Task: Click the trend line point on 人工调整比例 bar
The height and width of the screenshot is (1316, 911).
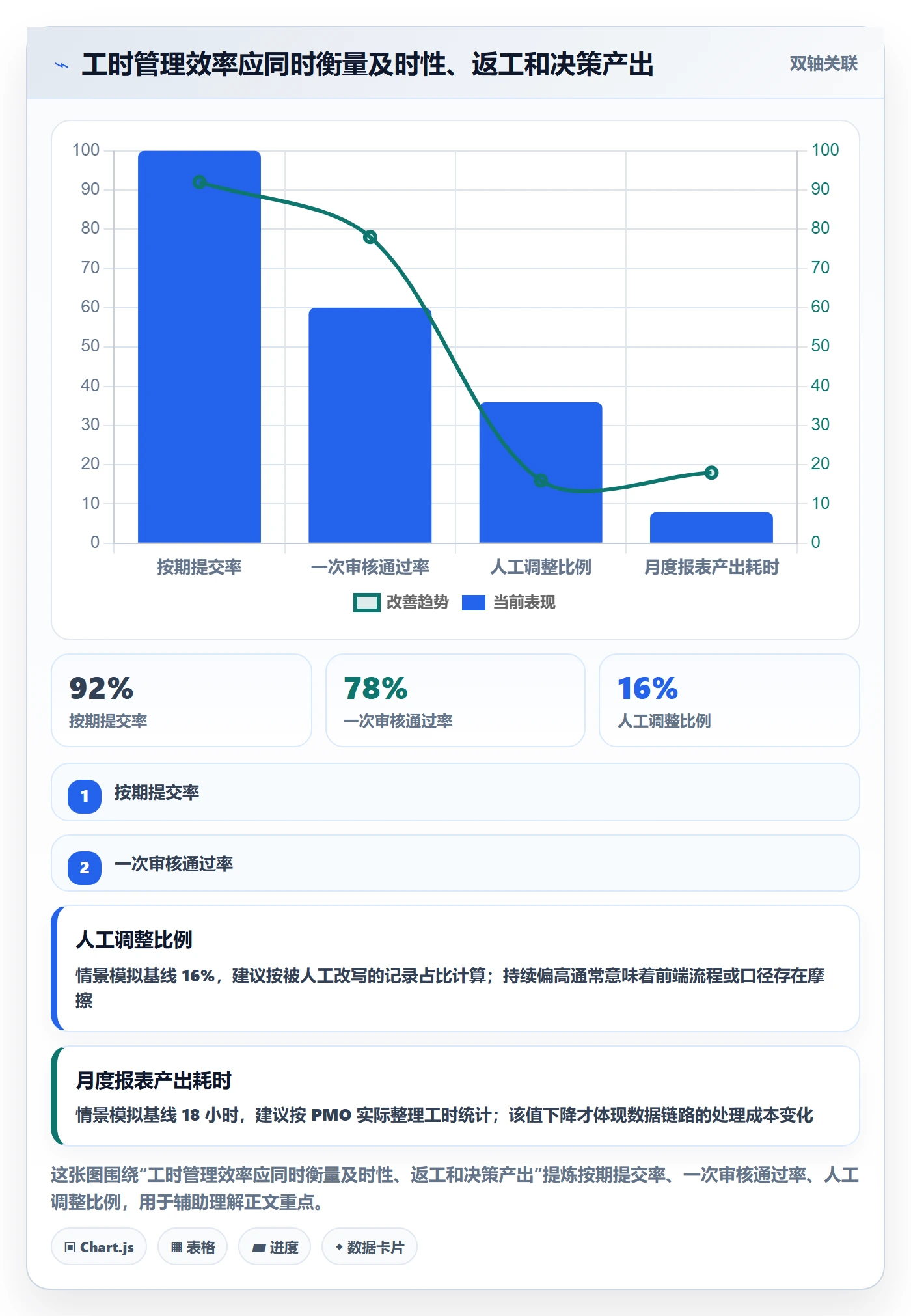Action: 541,480
